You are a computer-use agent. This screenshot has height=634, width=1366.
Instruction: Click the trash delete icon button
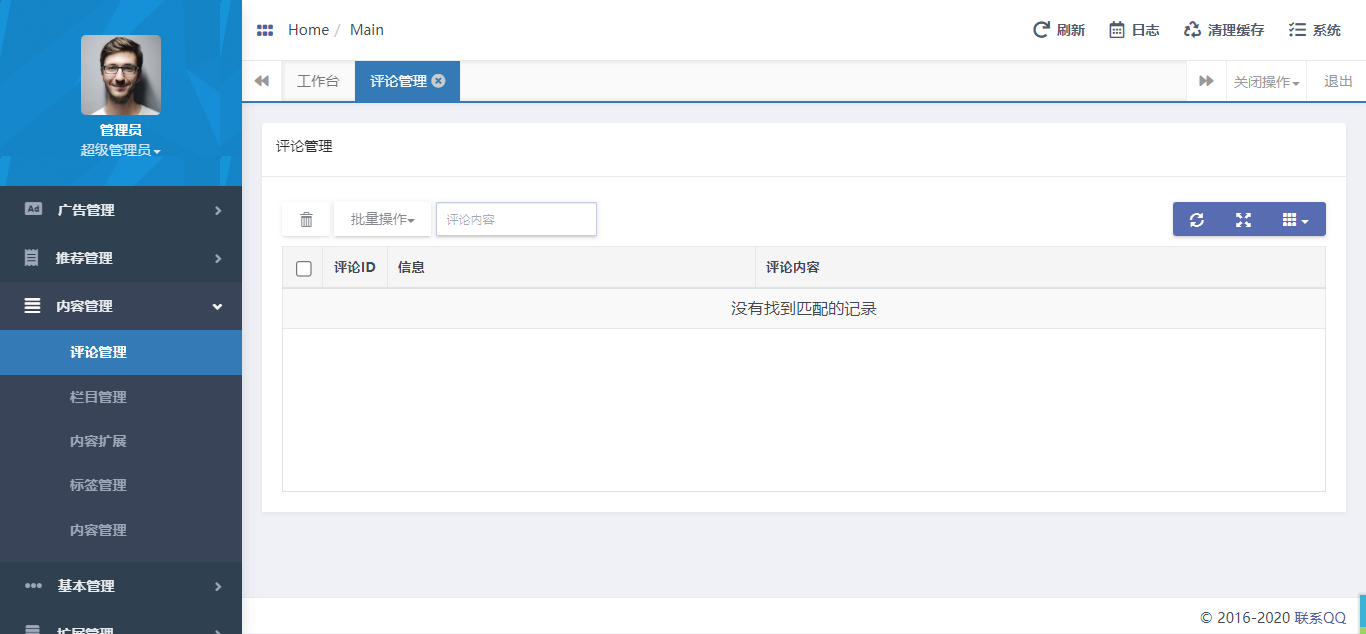click(306, 220)
